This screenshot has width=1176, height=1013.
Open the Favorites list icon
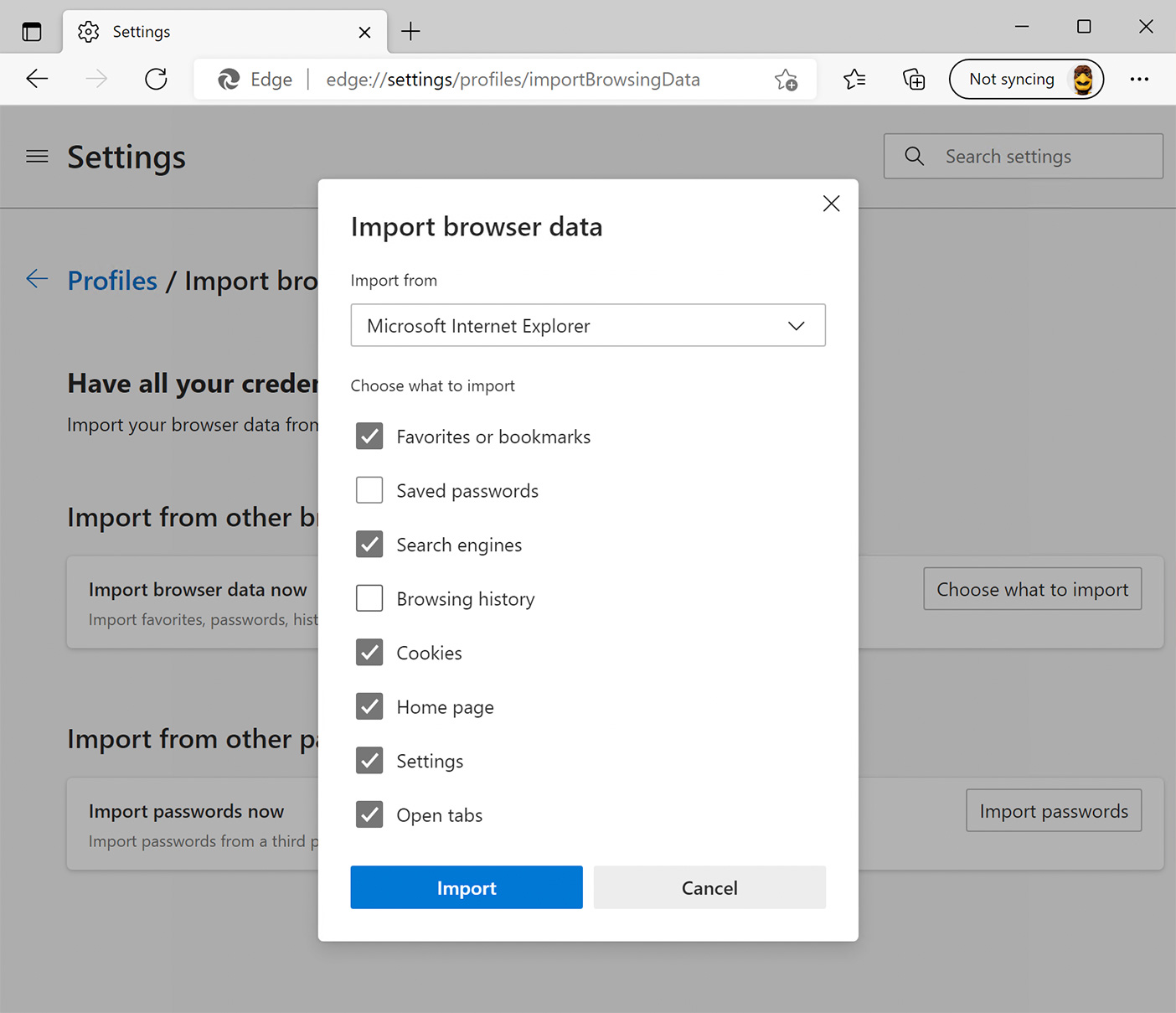click(854, 80)
